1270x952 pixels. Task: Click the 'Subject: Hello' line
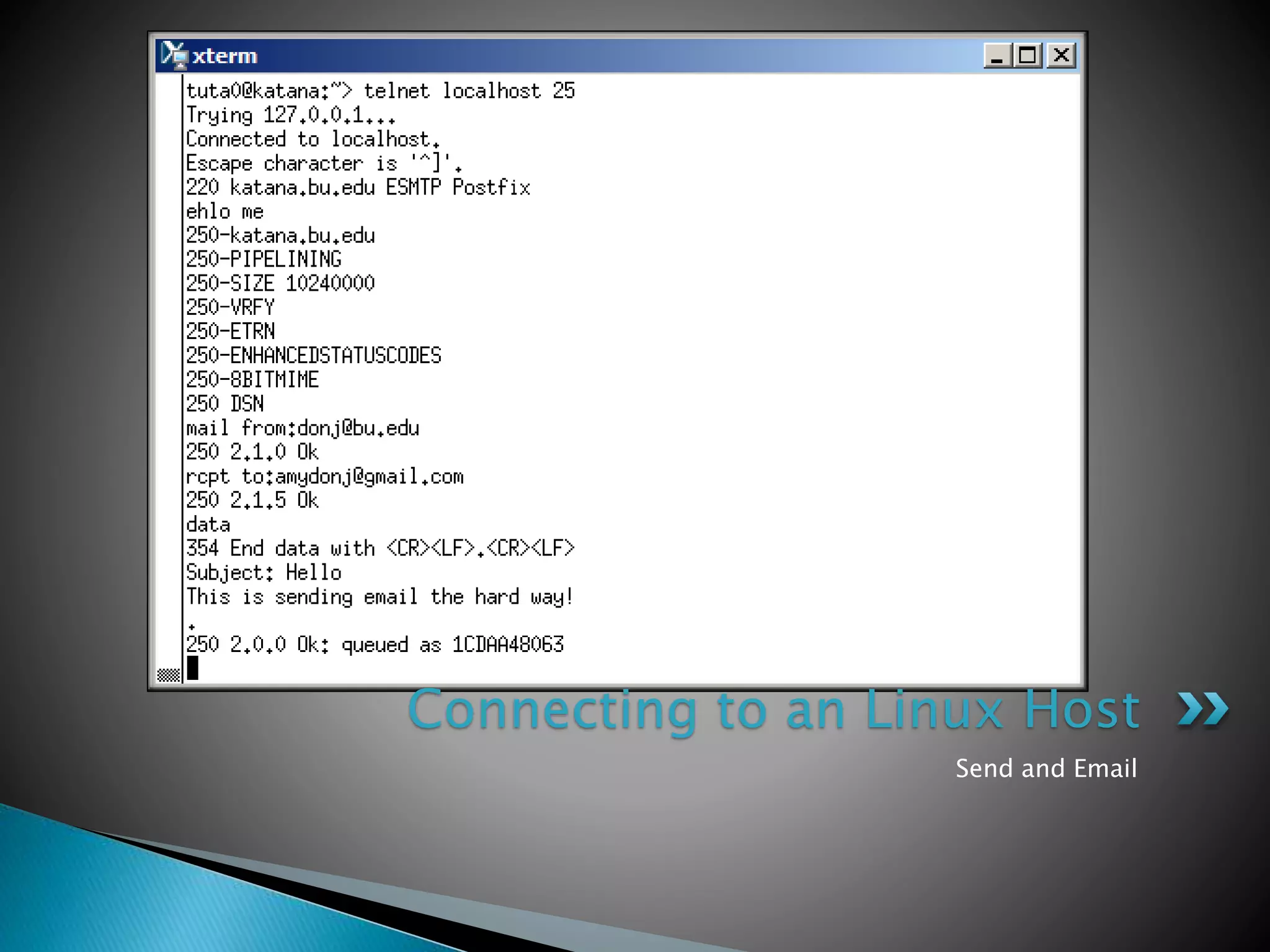264,573
